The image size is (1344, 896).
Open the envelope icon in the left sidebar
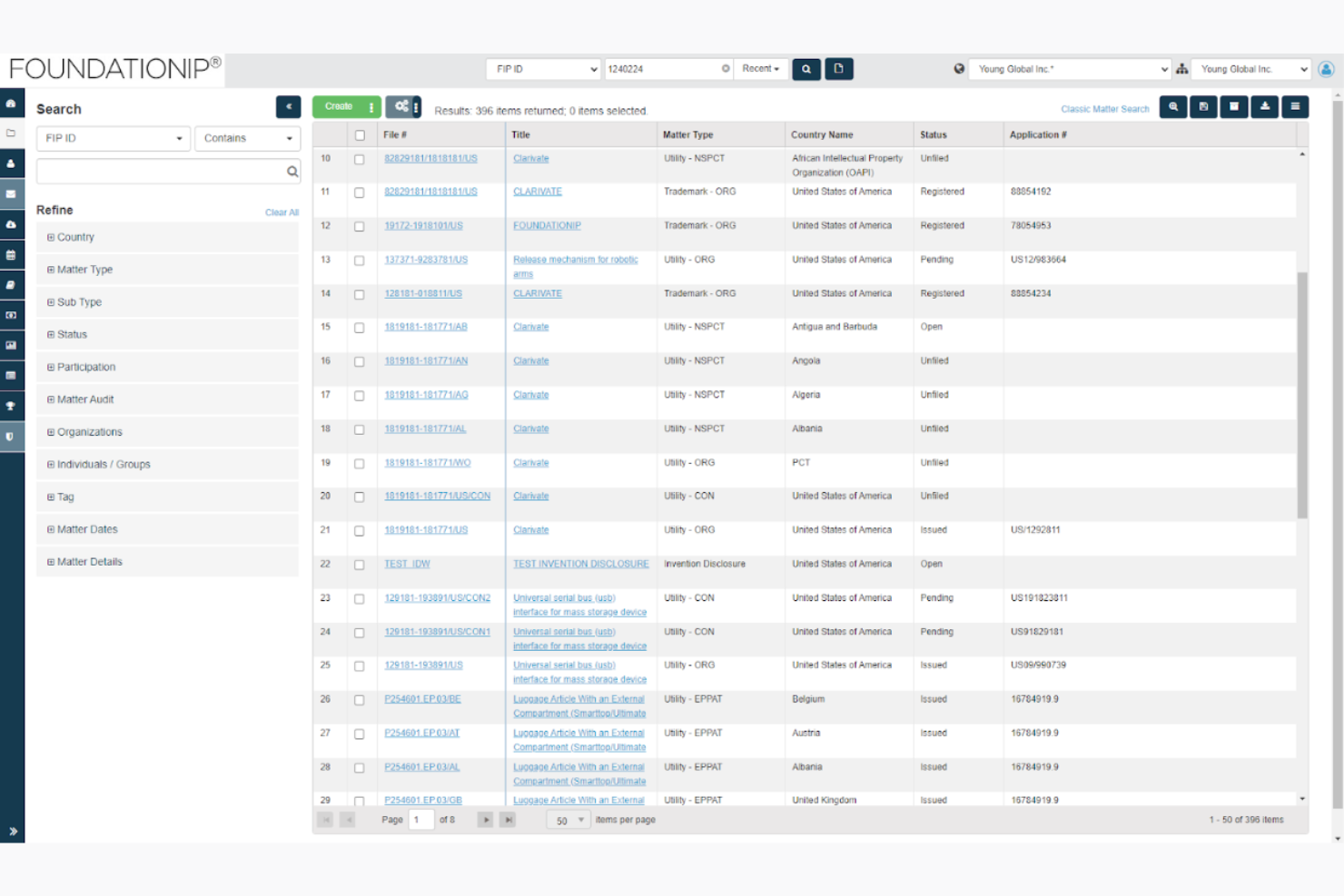[11, 194]
